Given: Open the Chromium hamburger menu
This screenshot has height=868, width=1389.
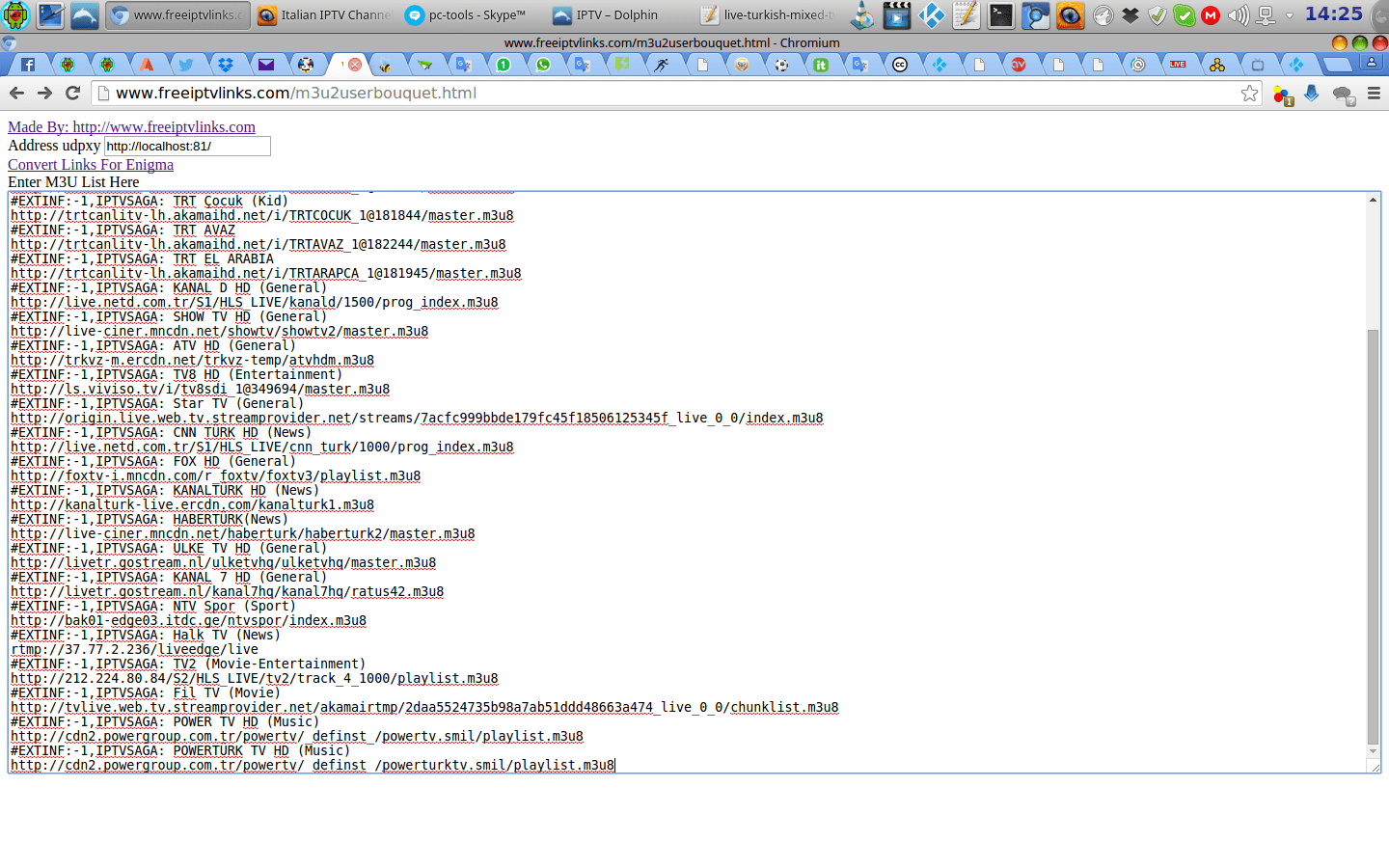Looking at the screenshot, I should 1375,93.
